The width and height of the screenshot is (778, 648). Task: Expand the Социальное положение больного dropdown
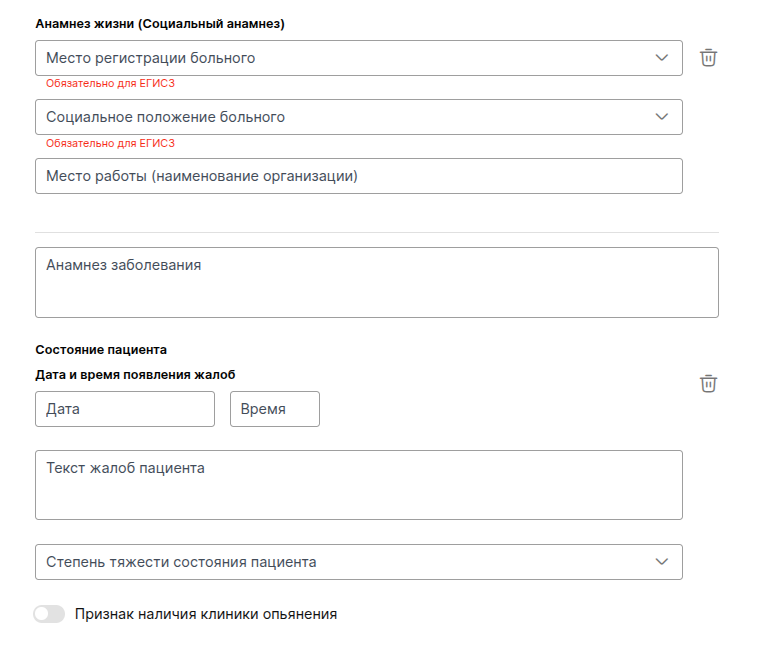(340, 117)
